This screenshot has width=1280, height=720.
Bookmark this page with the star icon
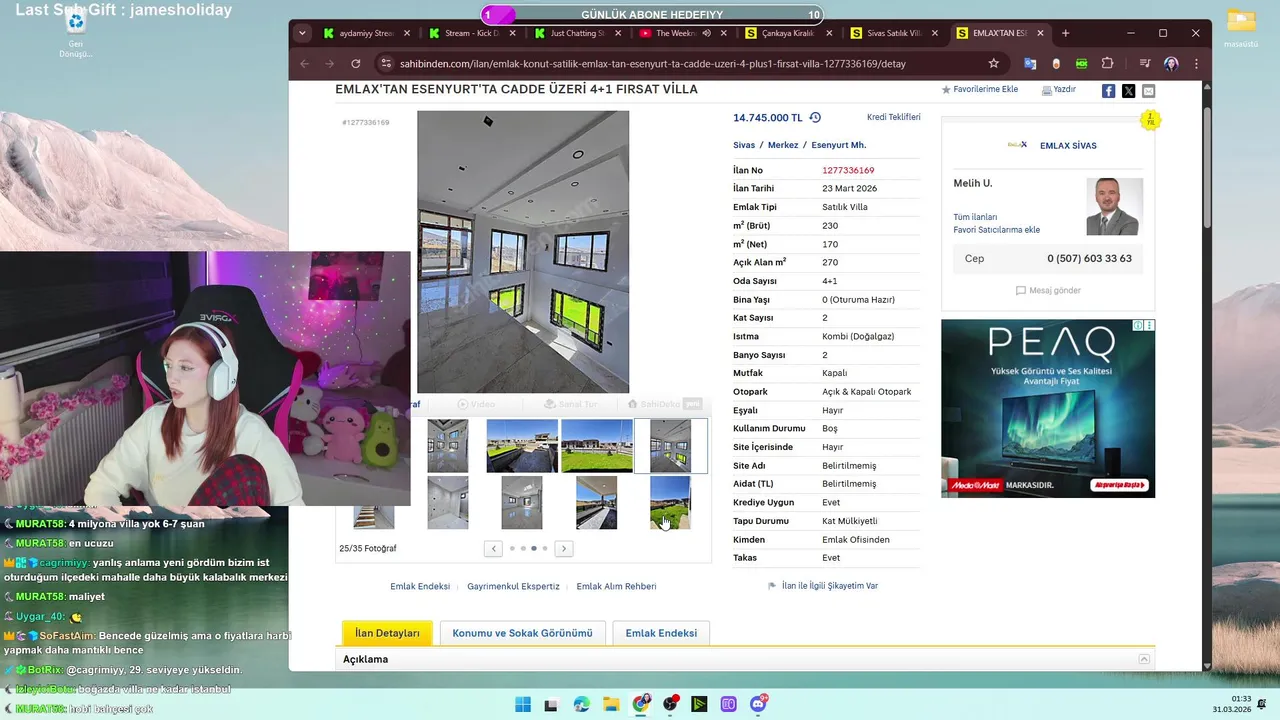[993, 63]
